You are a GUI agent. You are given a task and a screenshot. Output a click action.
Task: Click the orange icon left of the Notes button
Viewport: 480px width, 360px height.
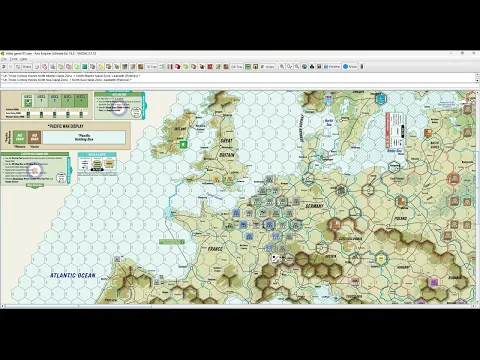[255, 67]
